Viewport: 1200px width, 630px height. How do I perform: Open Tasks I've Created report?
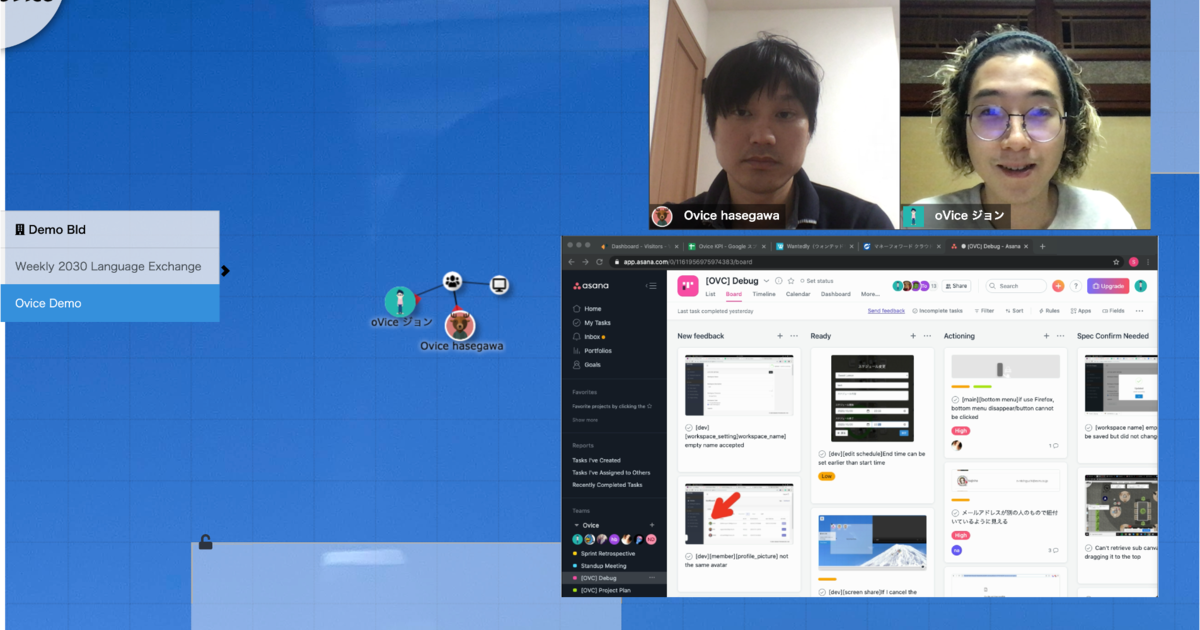pyautogui.click(x=596, y=460)
